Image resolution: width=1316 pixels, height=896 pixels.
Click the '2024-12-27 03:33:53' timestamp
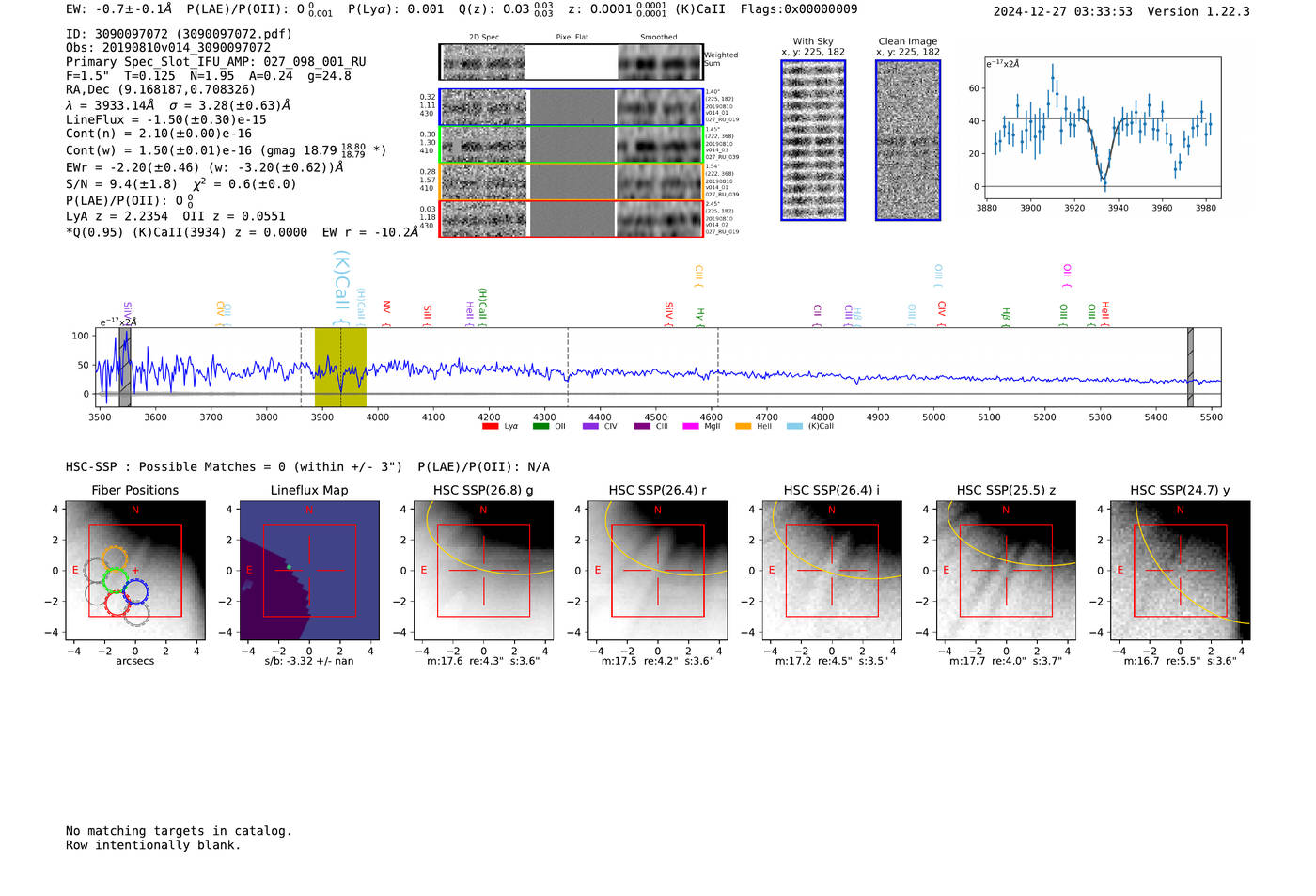point(1063,11)
